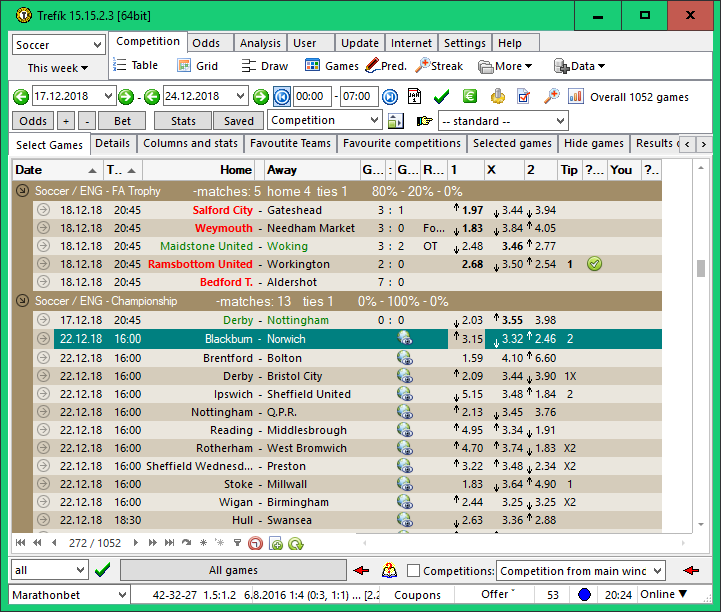Screen dimensions: 721x612
Task: Click the calculator icon next to the time range
Action: tap(412, 97)
